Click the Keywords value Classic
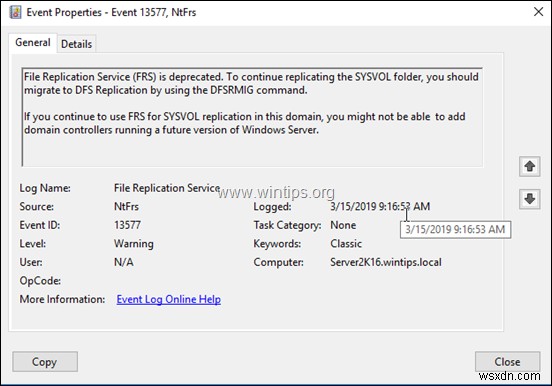The width and height of the screenshot is (552, 386). (346, 244)
